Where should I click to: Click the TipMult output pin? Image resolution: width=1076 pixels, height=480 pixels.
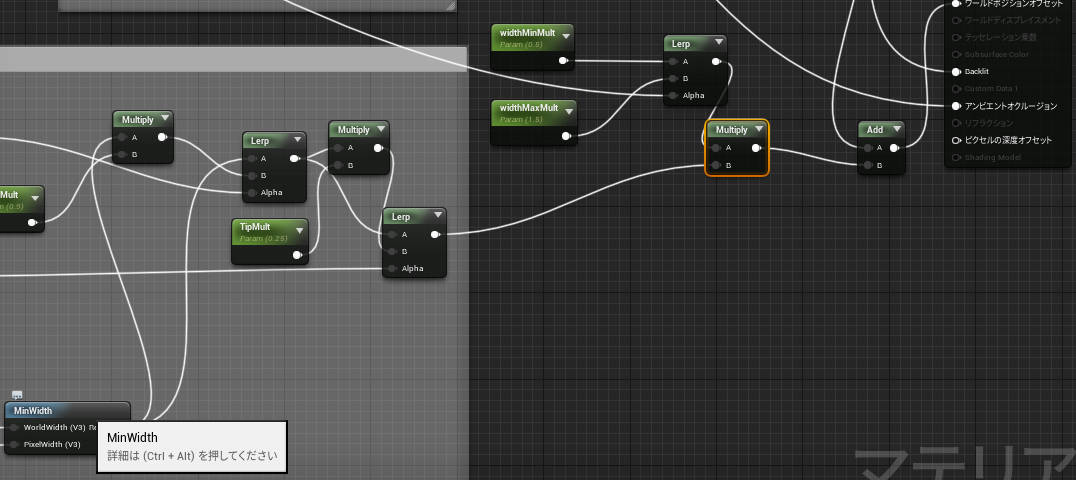point(297,255)
